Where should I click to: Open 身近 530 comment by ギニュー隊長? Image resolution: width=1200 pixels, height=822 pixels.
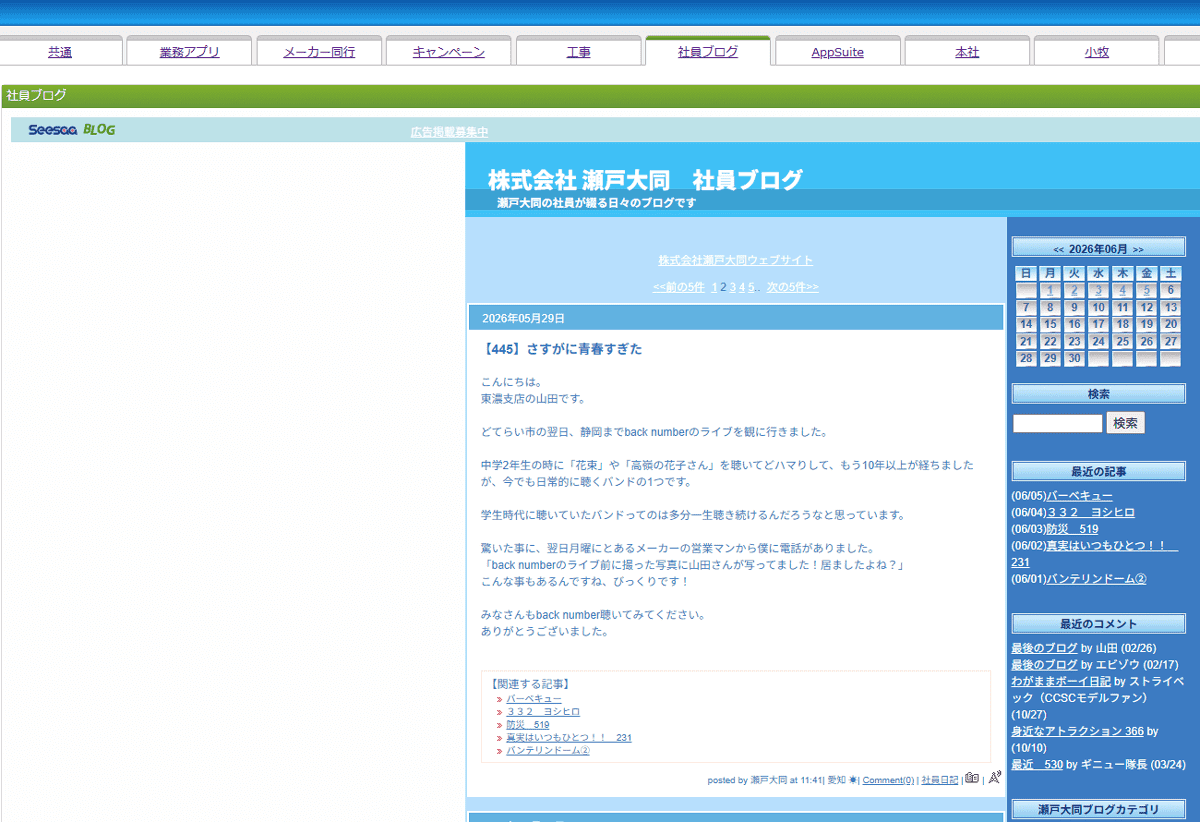pos(1036,764)
